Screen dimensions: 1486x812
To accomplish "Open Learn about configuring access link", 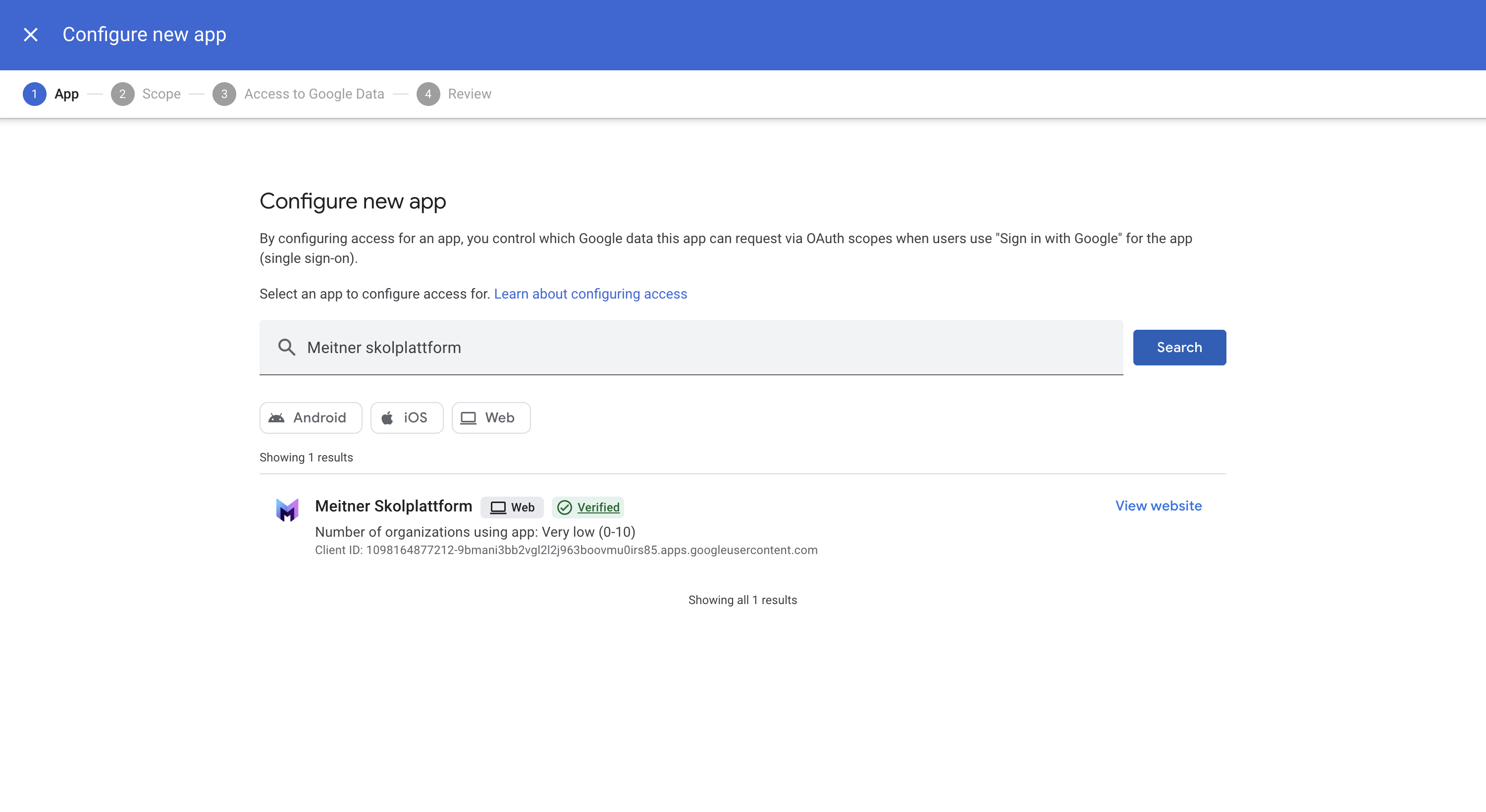I will tap(590, 294).
